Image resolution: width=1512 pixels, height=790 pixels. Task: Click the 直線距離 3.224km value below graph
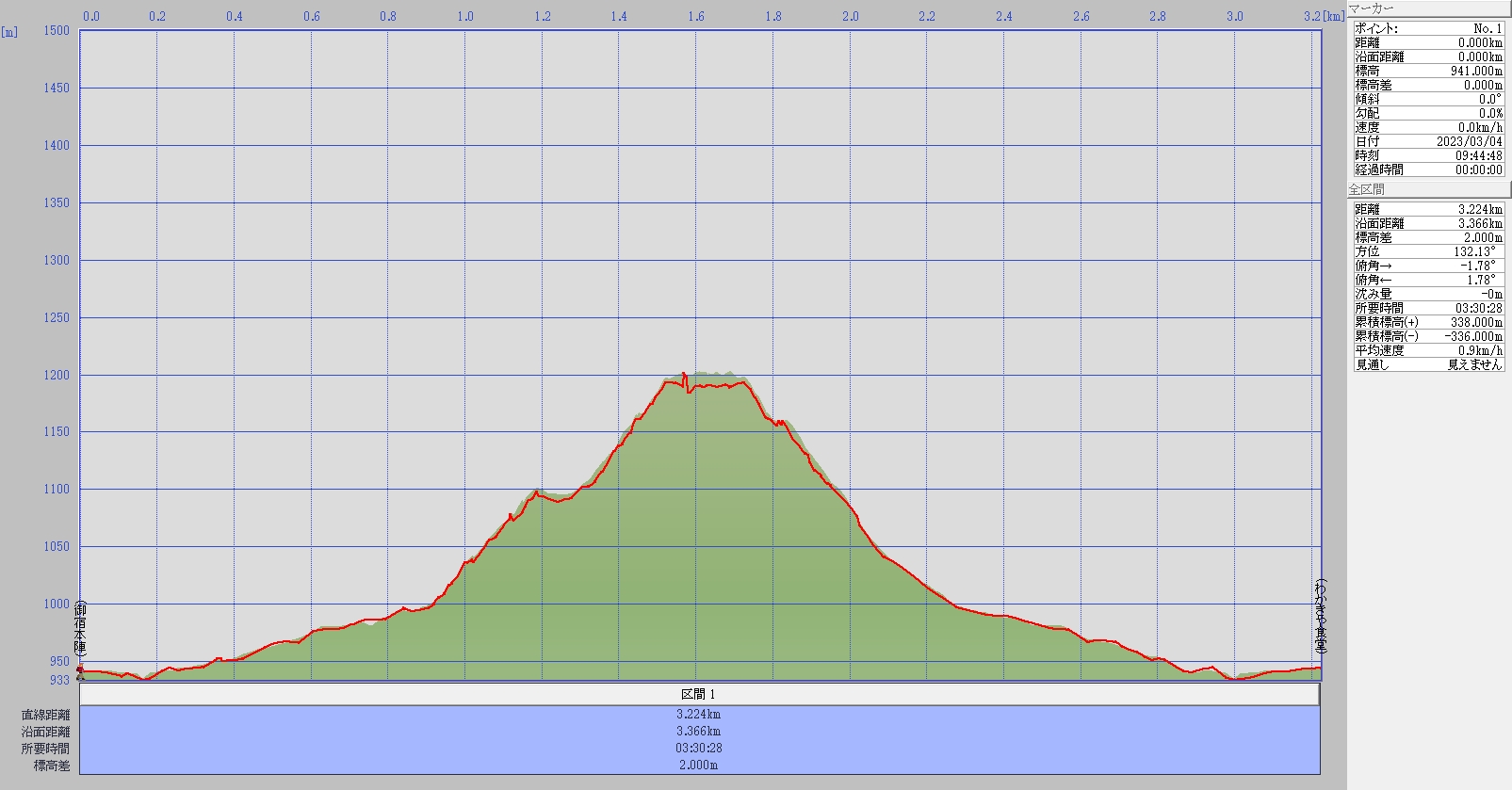pos(699,715)
